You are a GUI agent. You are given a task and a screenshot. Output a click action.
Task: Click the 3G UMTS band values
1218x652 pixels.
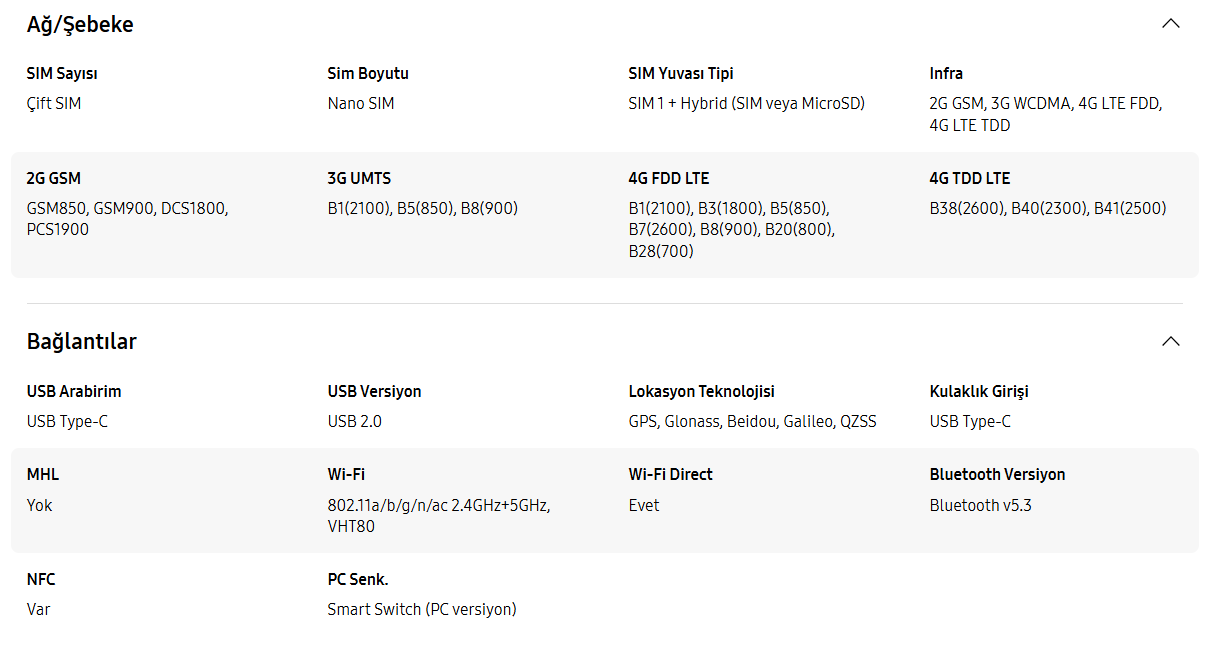pos(423,209)
